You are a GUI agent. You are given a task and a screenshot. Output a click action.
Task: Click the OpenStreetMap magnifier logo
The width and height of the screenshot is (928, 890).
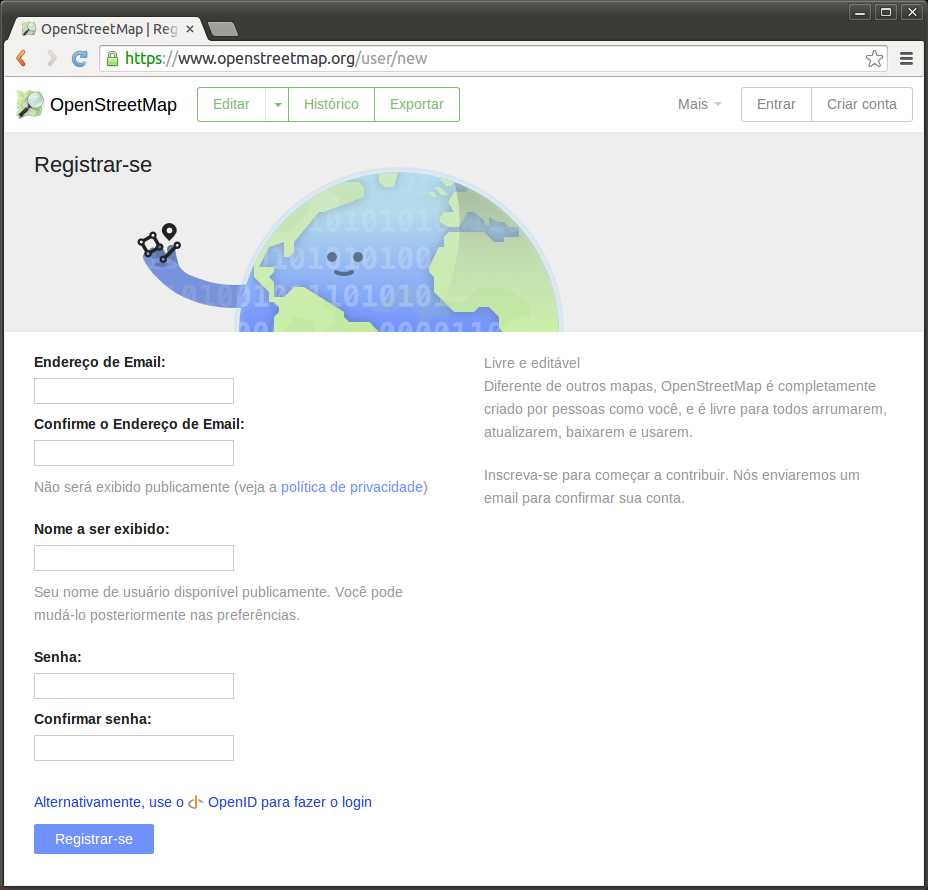(x=30, y=104)
